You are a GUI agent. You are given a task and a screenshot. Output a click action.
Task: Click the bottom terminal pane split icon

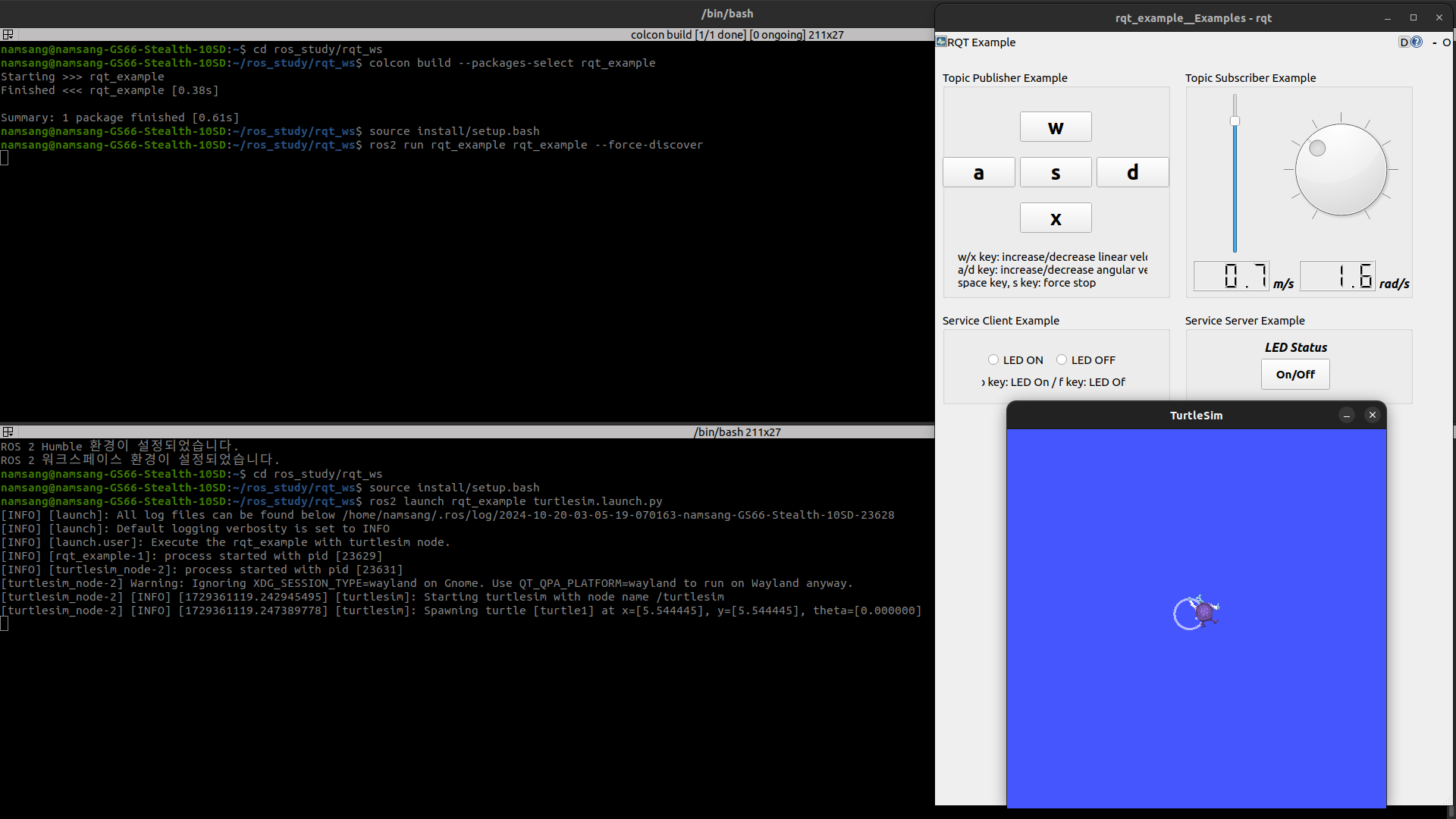click(8, 432)
